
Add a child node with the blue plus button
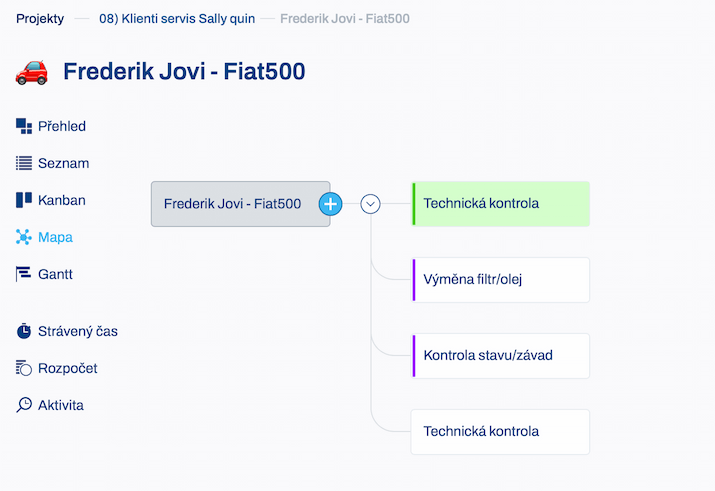pyautogui.click(x=331, y=204)
